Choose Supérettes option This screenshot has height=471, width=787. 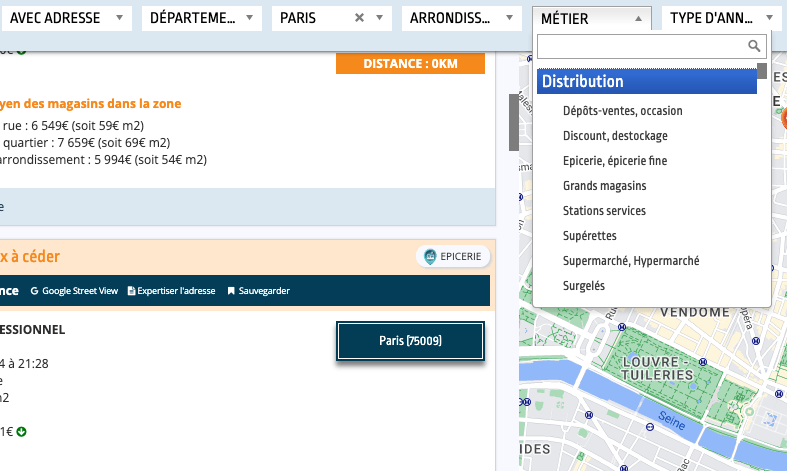(x=590, y=236)
